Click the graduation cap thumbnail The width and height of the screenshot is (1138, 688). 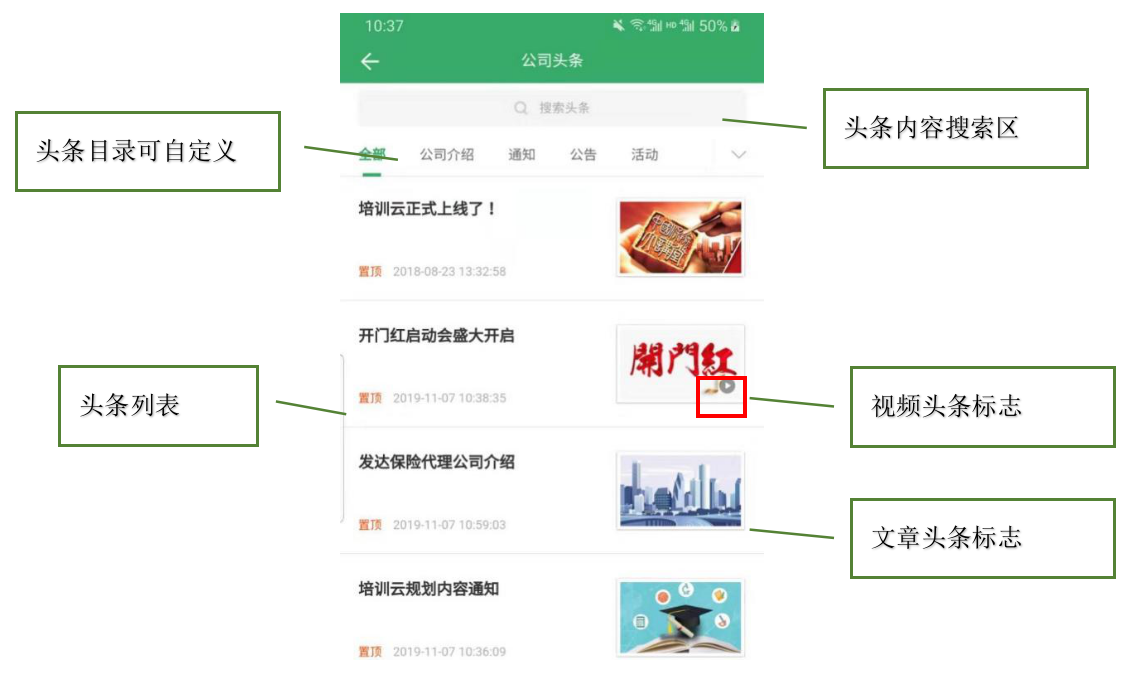tap(680, 618)
